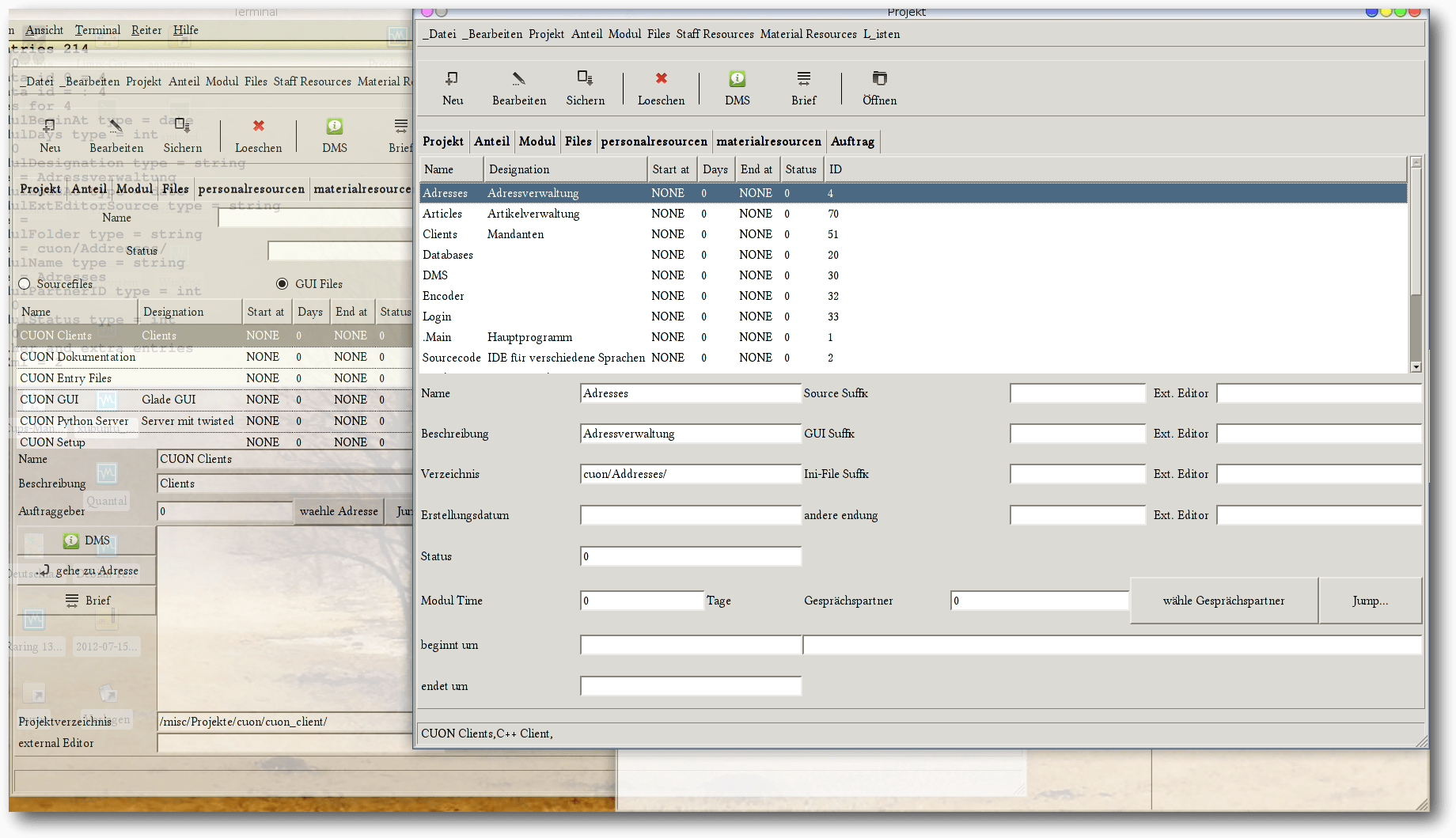Click the Gesprächspartner number field
The width and height of the screenshot is (1456, 838).
(1039, 601)
